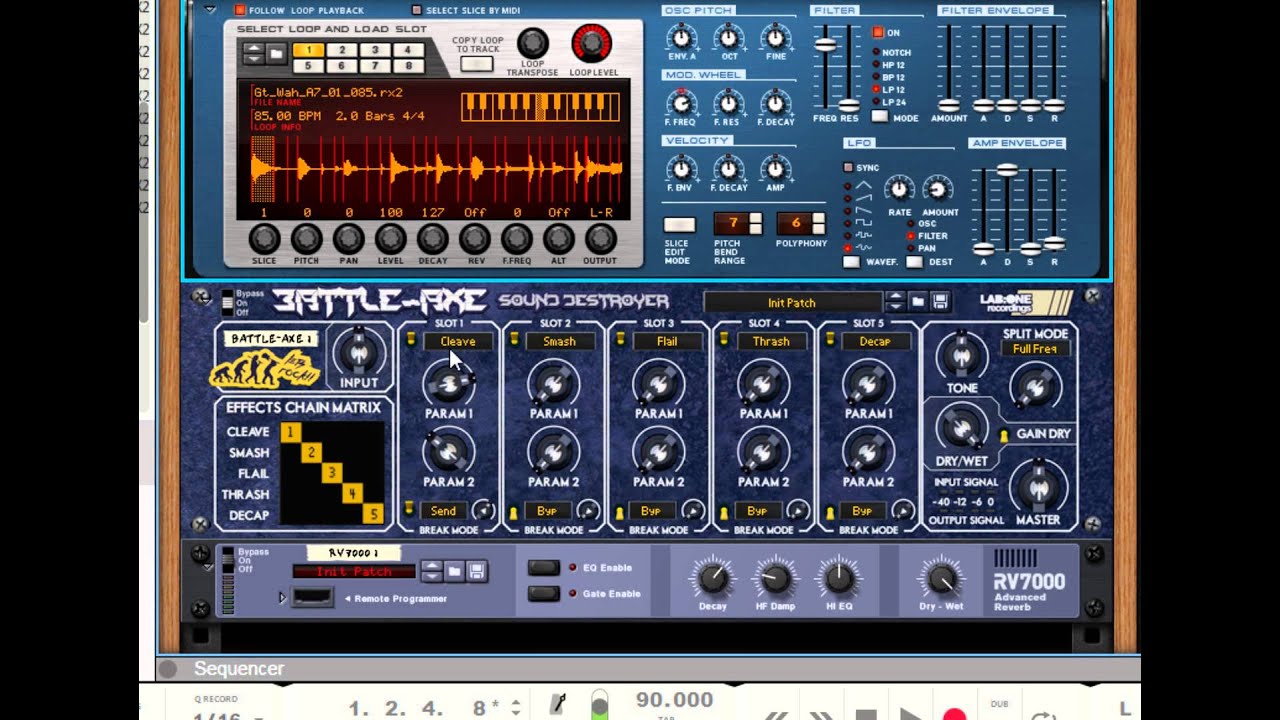The image size is (1280, 720).
Task: Click the Pan knob below the waveform
Action: tap(348, 239)
